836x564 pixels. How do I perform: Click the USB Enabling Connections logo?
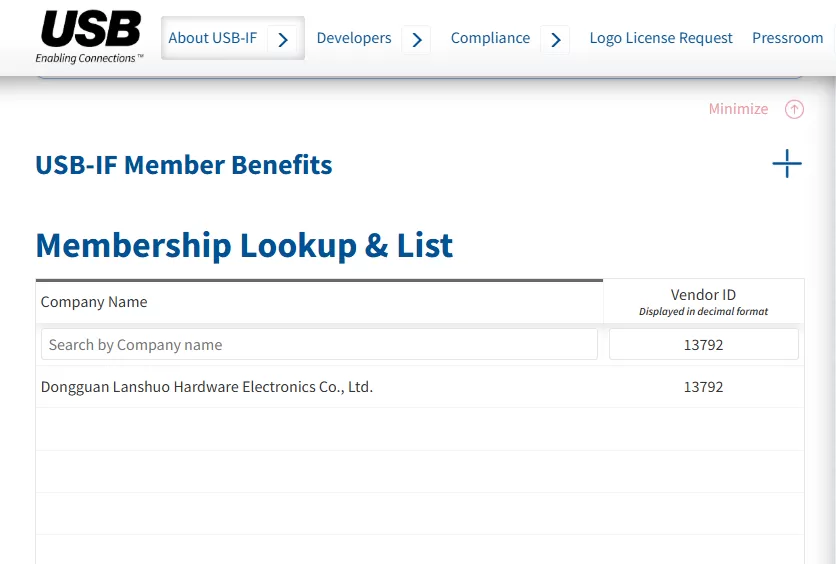tap(90, 37)
